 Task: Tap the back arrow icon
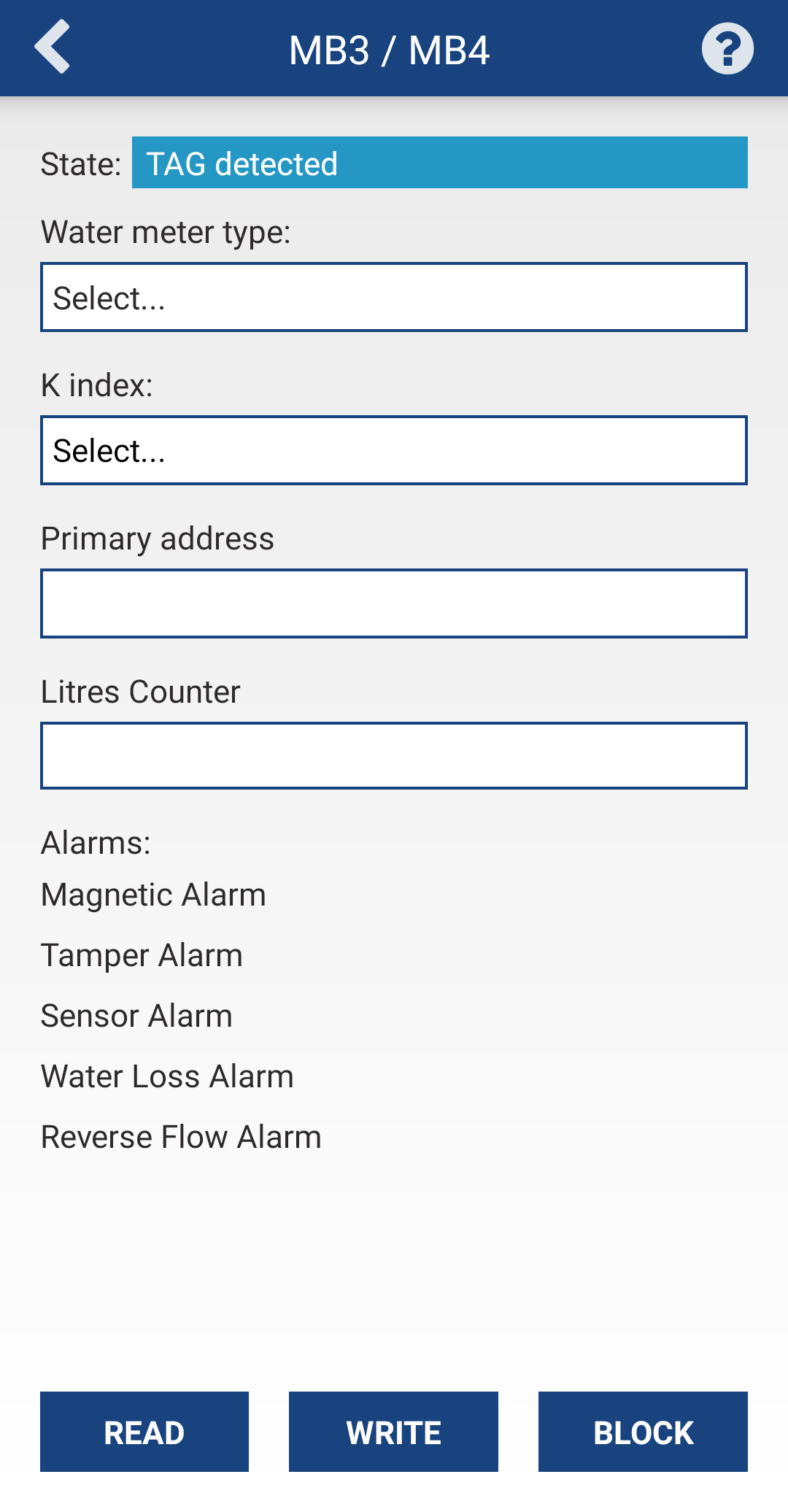(x=53, y=47)
